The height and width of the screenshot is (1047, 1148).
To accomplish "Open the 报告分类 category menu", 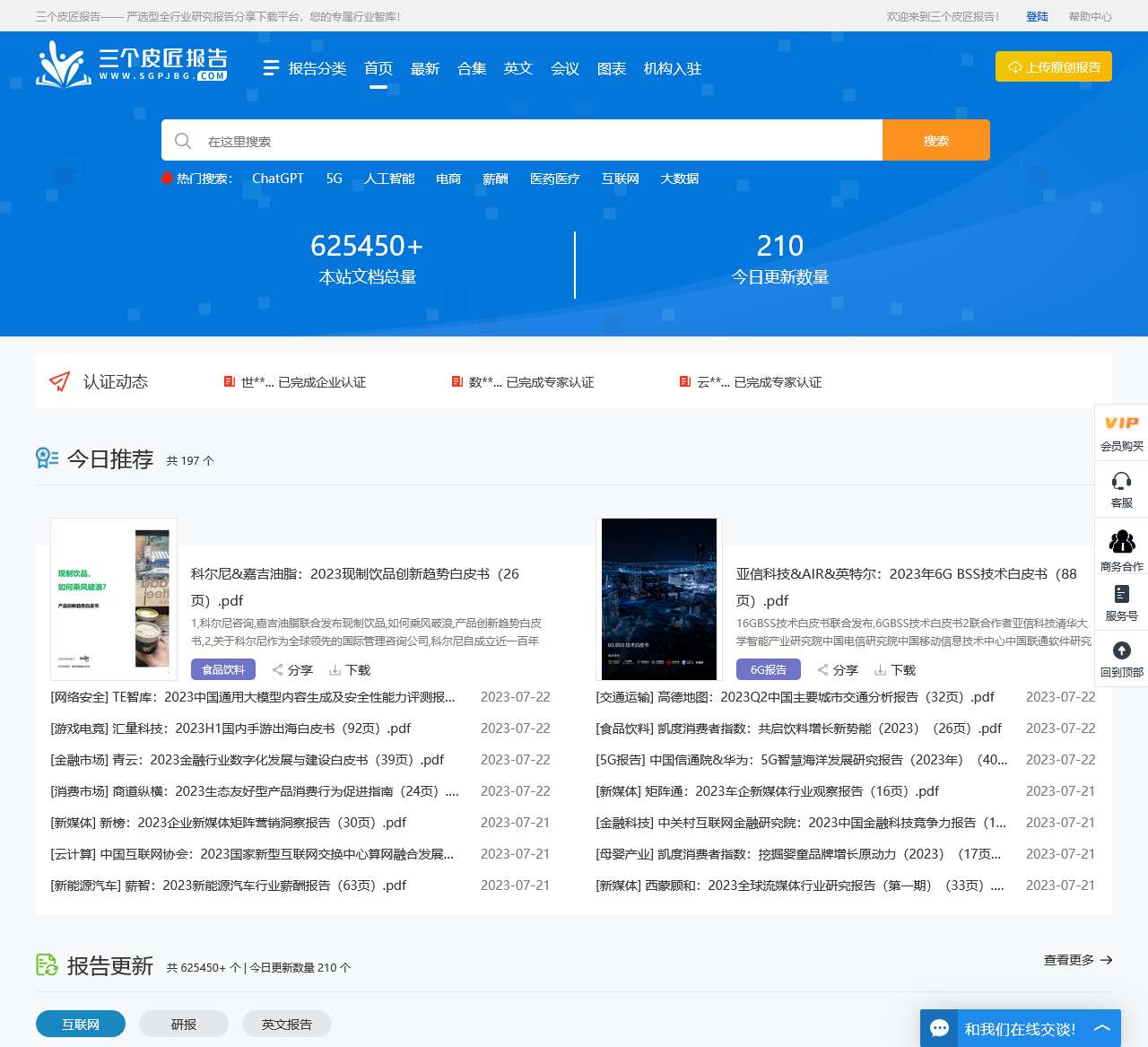I will (303, 68).
